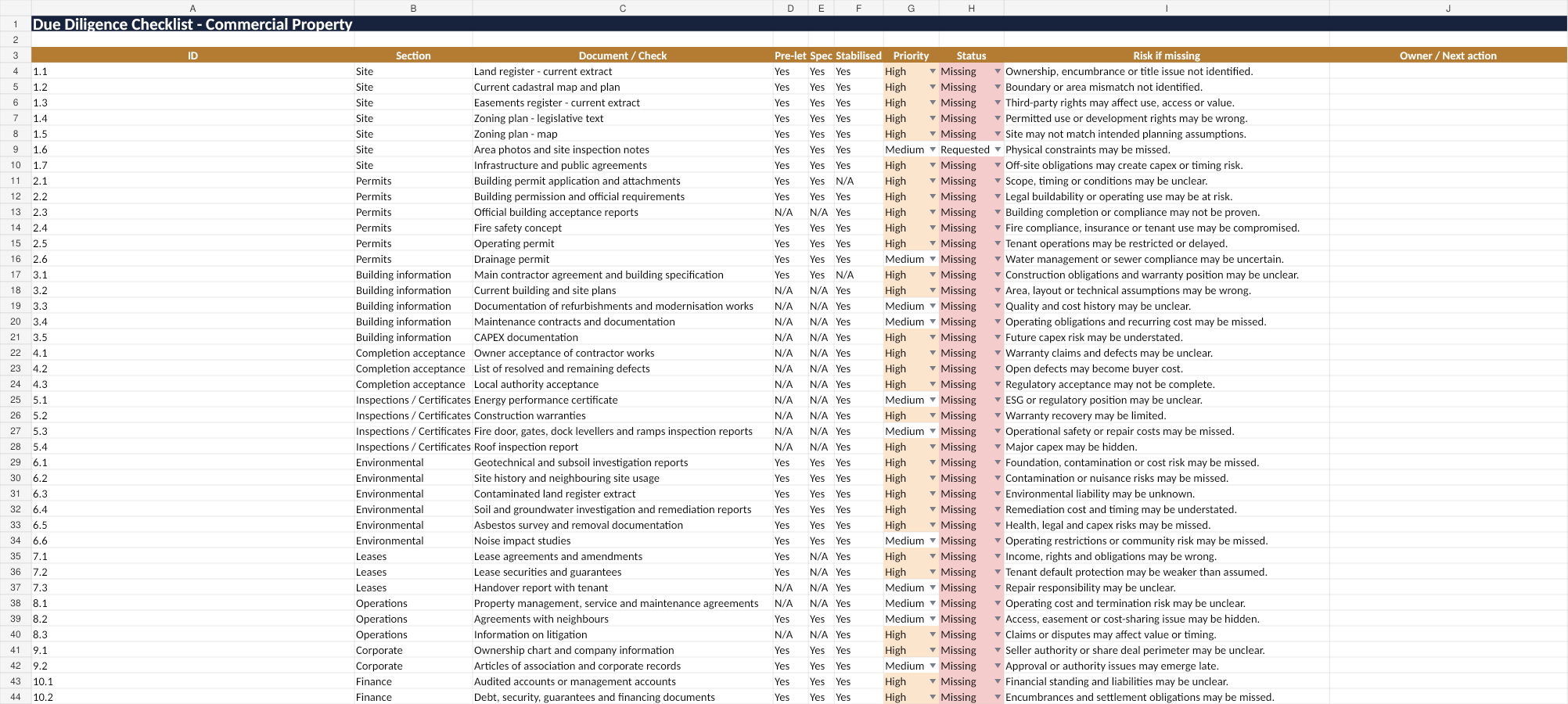Open Priority dropdown for Drainage permit row
The height and width of the screenshot is (704, 1568).
coord(933,259)
